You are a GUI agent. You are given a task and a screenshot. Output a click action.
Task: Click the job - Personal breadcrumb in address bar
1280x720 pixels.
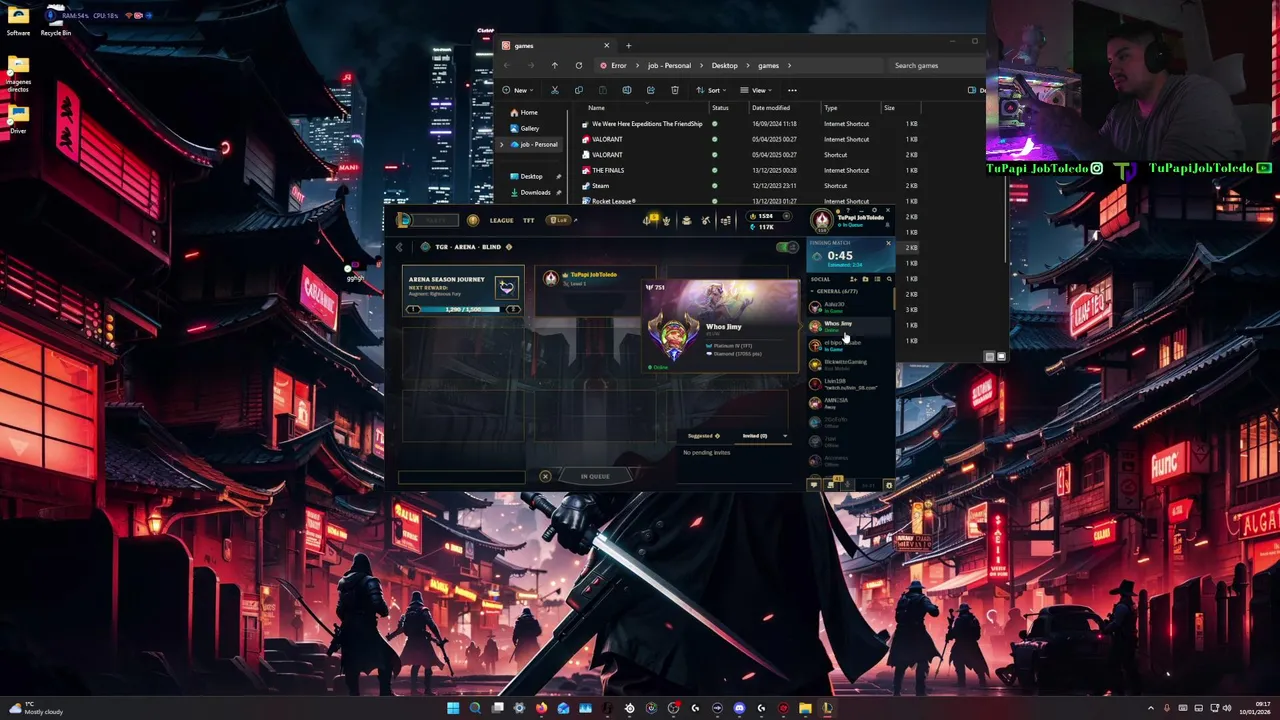pos(669,65)
